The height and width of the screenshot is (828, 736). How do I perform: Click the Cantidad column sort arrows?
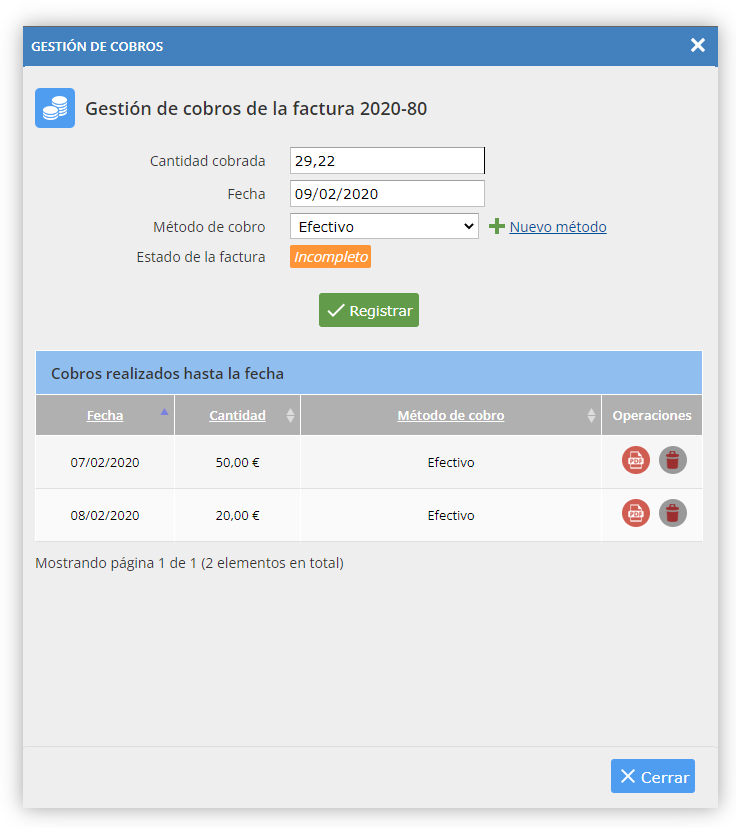[x=290, y=416]
